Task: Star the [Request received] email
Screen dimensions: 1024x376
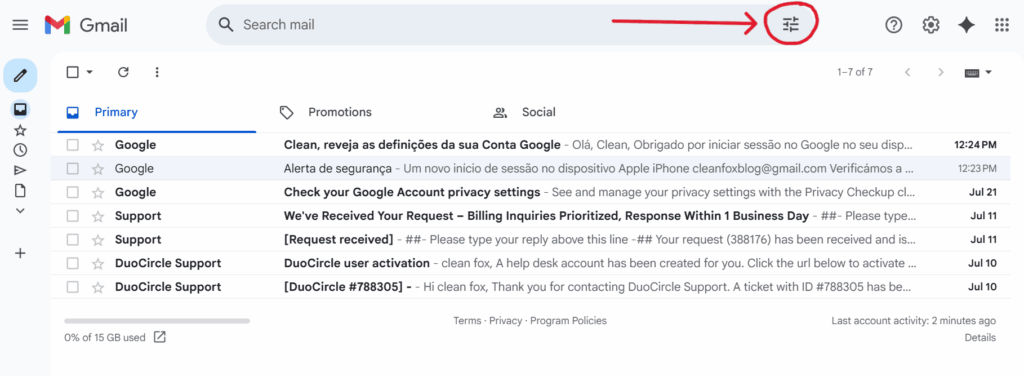Action: [x=98, y=240]
